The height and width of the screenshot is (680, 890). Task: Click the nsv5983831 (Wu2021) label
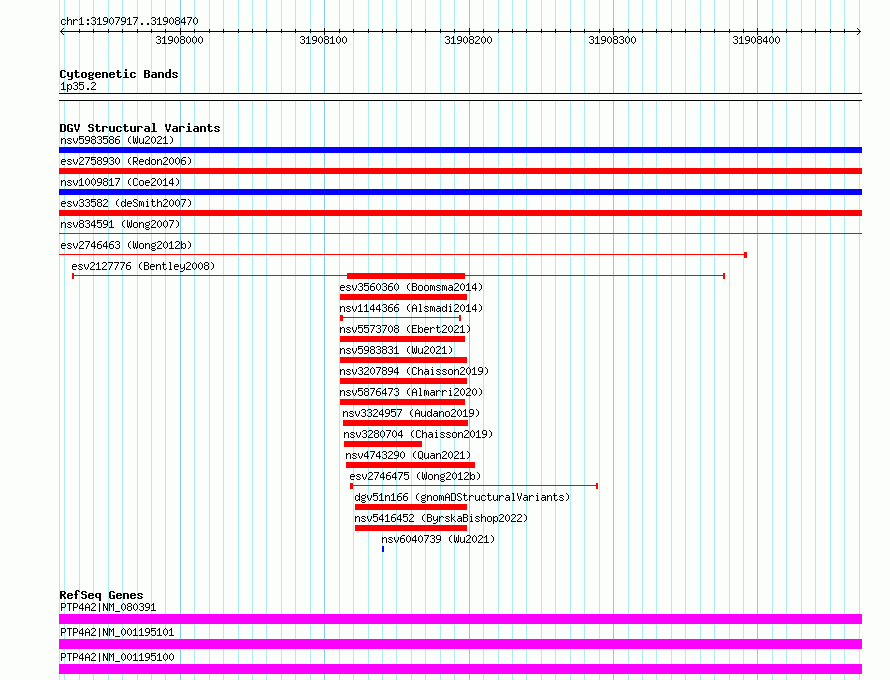tap(396, 350)
